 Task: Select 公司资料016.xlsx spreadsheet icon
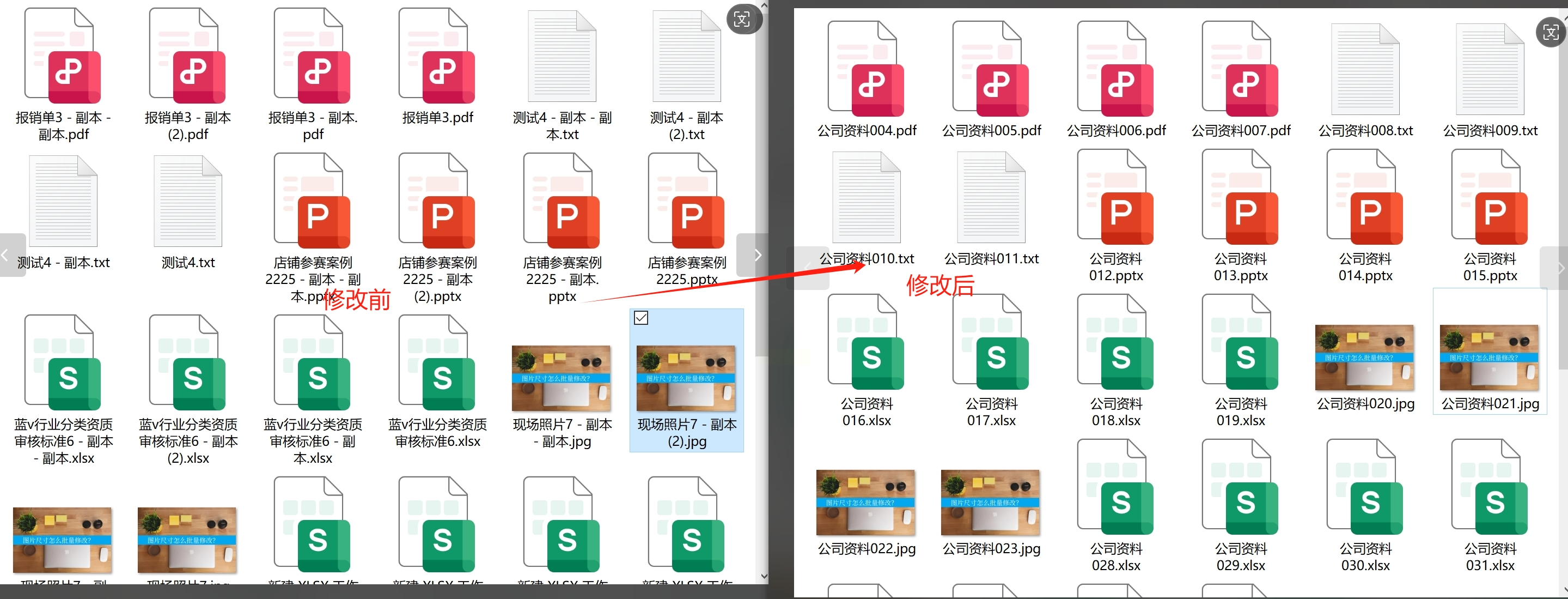(866, 343)
